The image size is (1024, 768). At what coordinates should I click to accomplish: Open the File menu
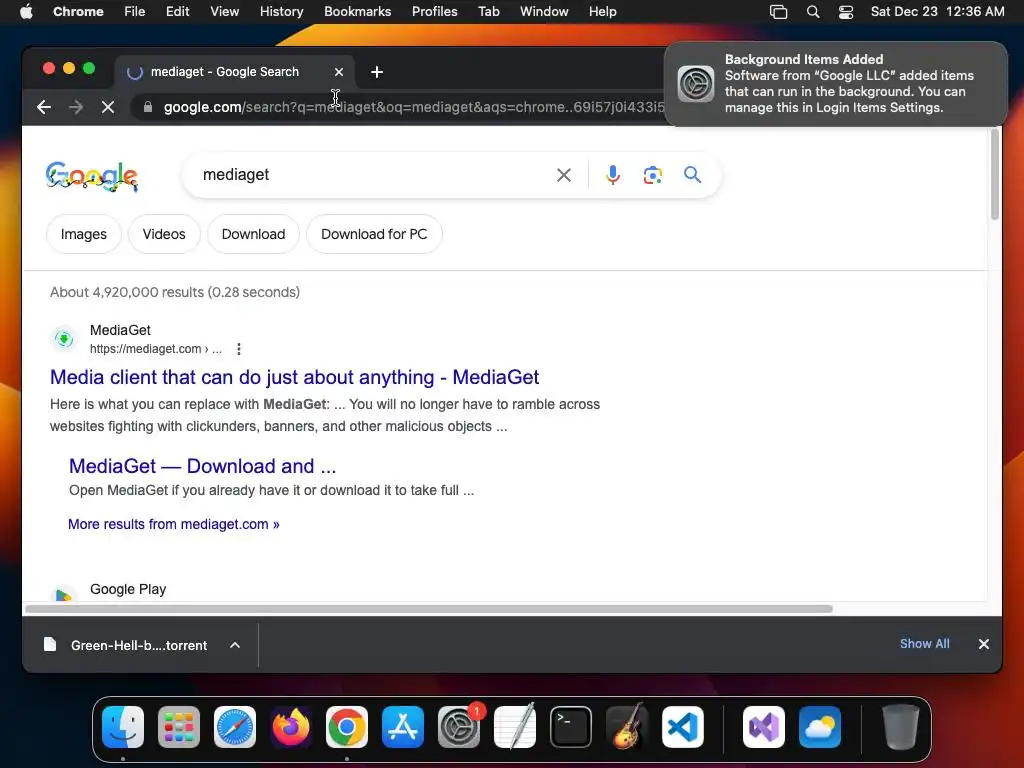[x=135, y=12]
